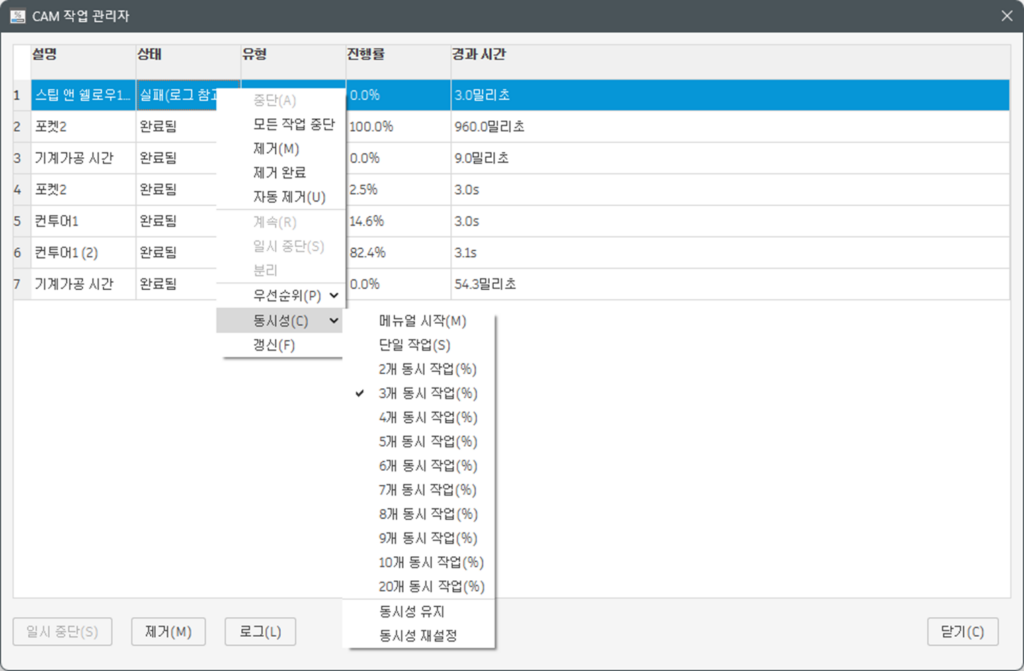Click the 2.5% progress cell

click(398, 189)
